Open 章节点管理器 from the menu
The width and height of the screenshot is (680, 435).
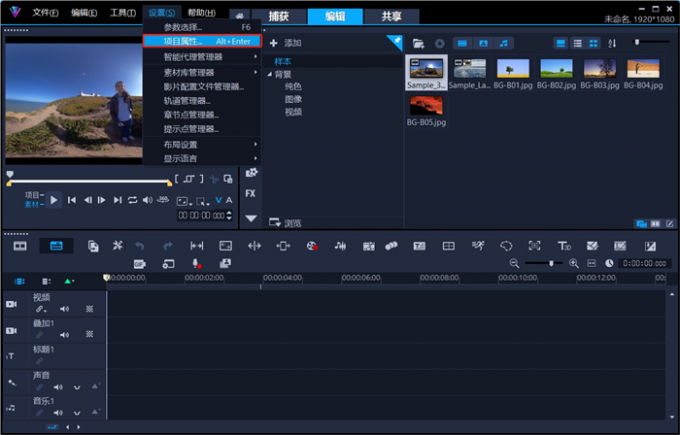[202, 115]
